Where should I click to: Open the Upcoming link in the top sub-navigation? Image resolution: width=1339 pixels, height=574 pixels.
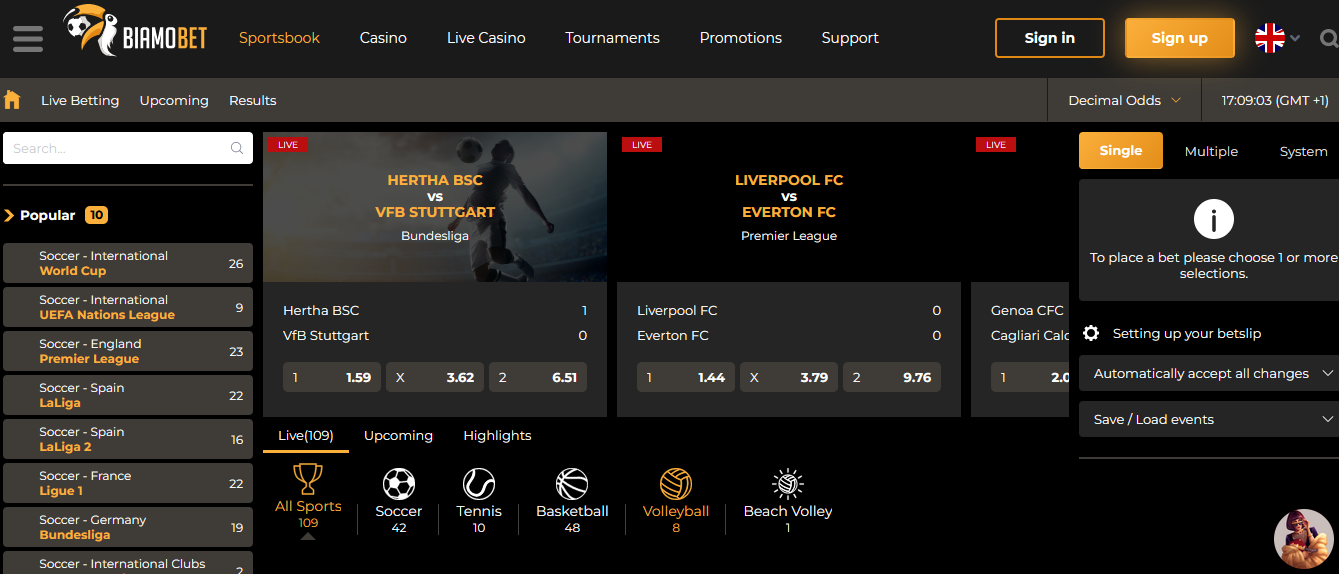[x=174, y=100]
